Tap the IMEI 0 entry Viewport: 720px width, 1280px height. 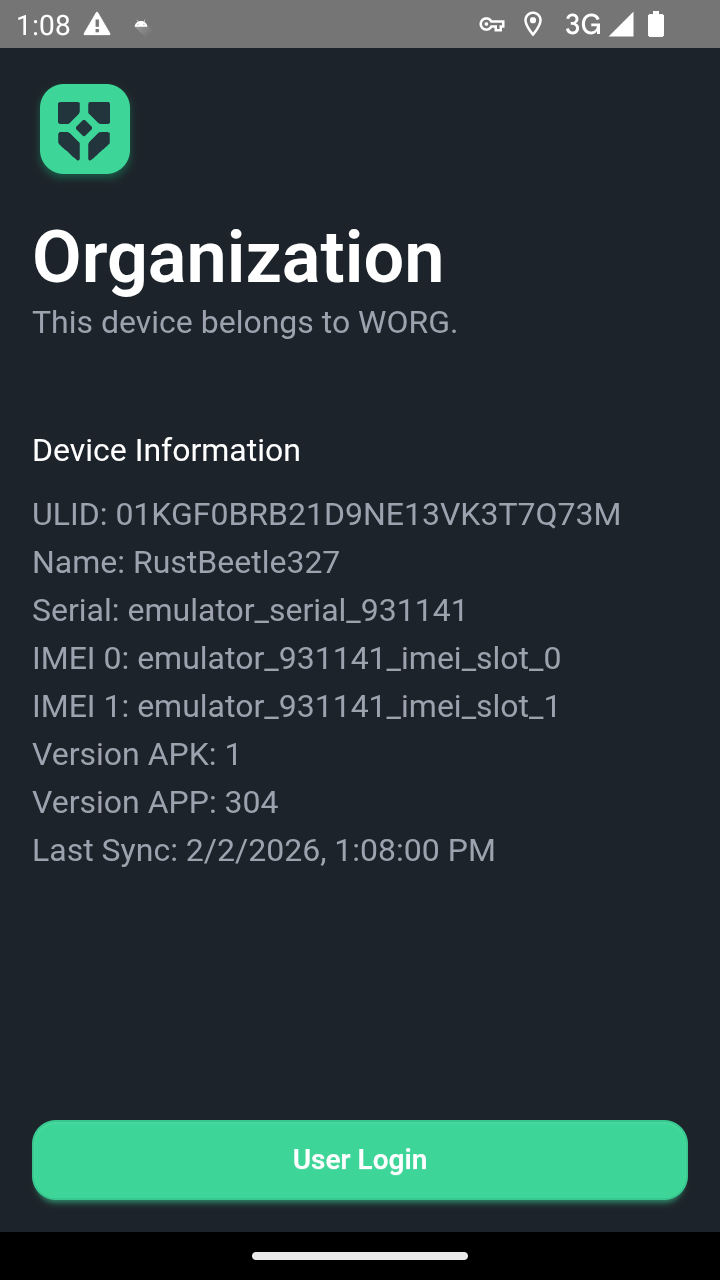click(x=296, y=658)
